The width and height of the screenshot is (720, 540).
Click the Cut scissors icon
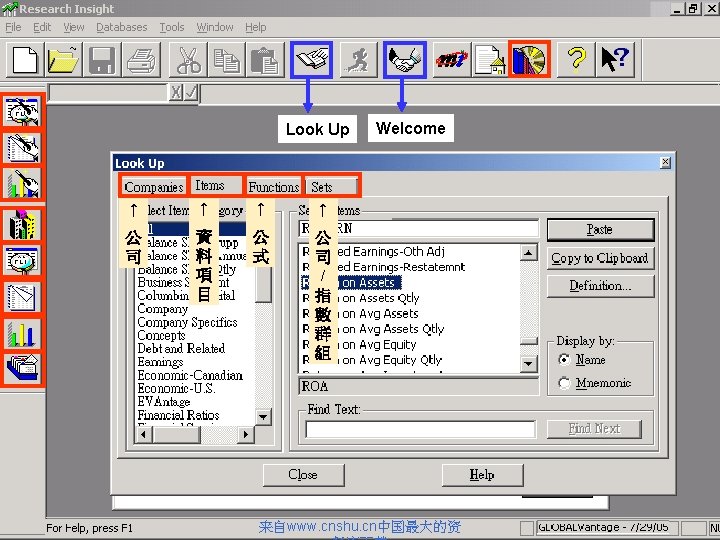[188, 60]
